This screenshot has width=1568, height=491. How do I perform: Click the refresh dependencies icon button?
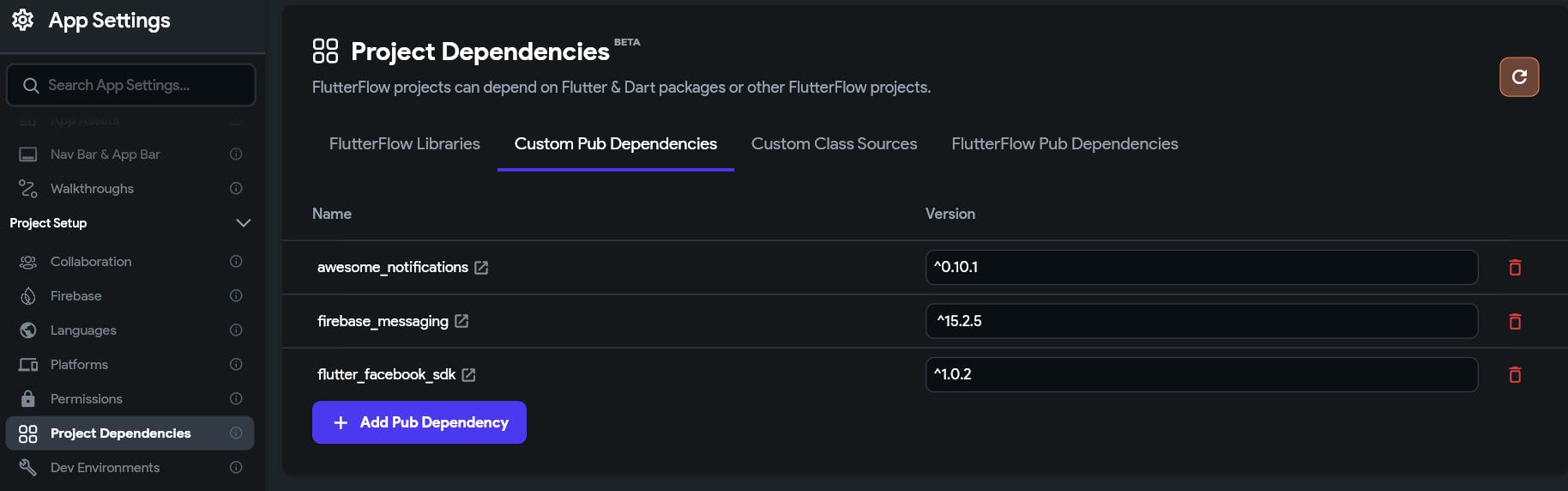(x=1518, y=77)
